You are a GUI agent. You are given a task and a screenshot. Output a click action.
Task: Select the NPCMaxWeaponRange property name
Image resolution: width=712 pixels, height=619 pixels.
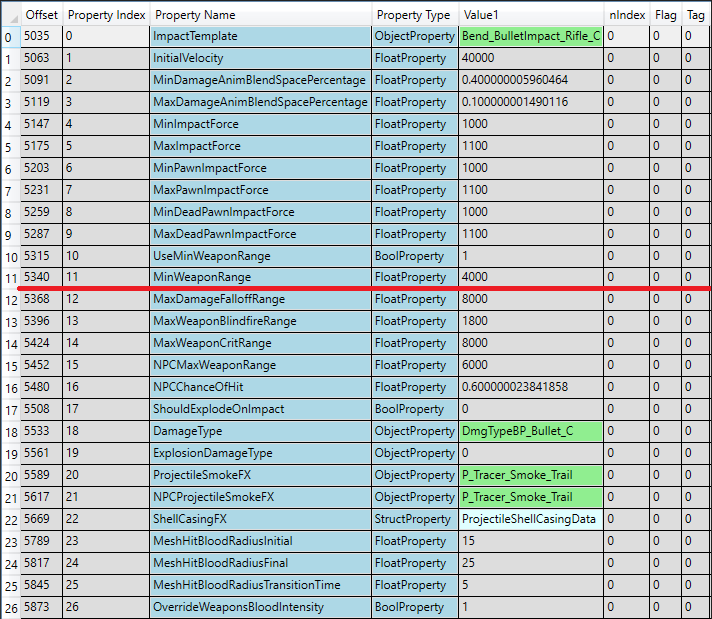[x=261, y=365]
